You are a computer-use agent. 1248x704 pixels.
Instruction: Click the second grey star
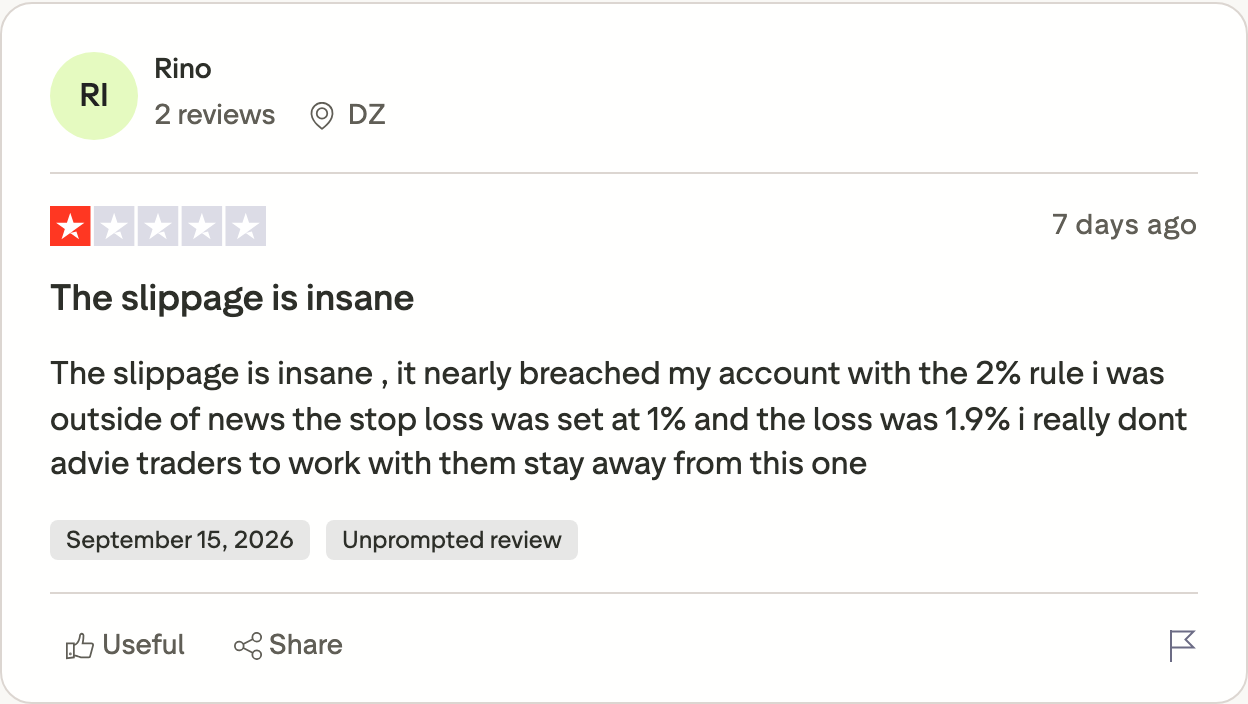point(114,227)
